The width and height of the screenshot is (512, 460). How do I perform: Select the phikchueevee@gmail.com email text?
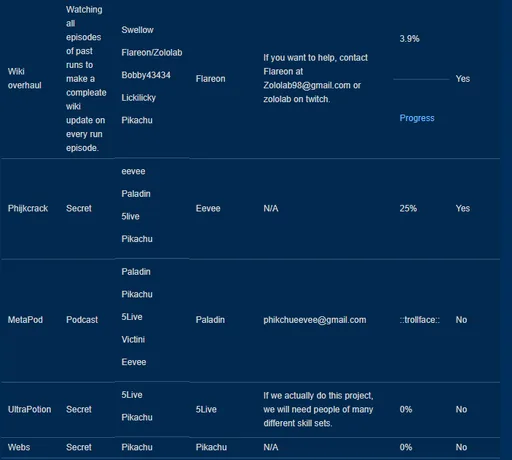[315, 320]
